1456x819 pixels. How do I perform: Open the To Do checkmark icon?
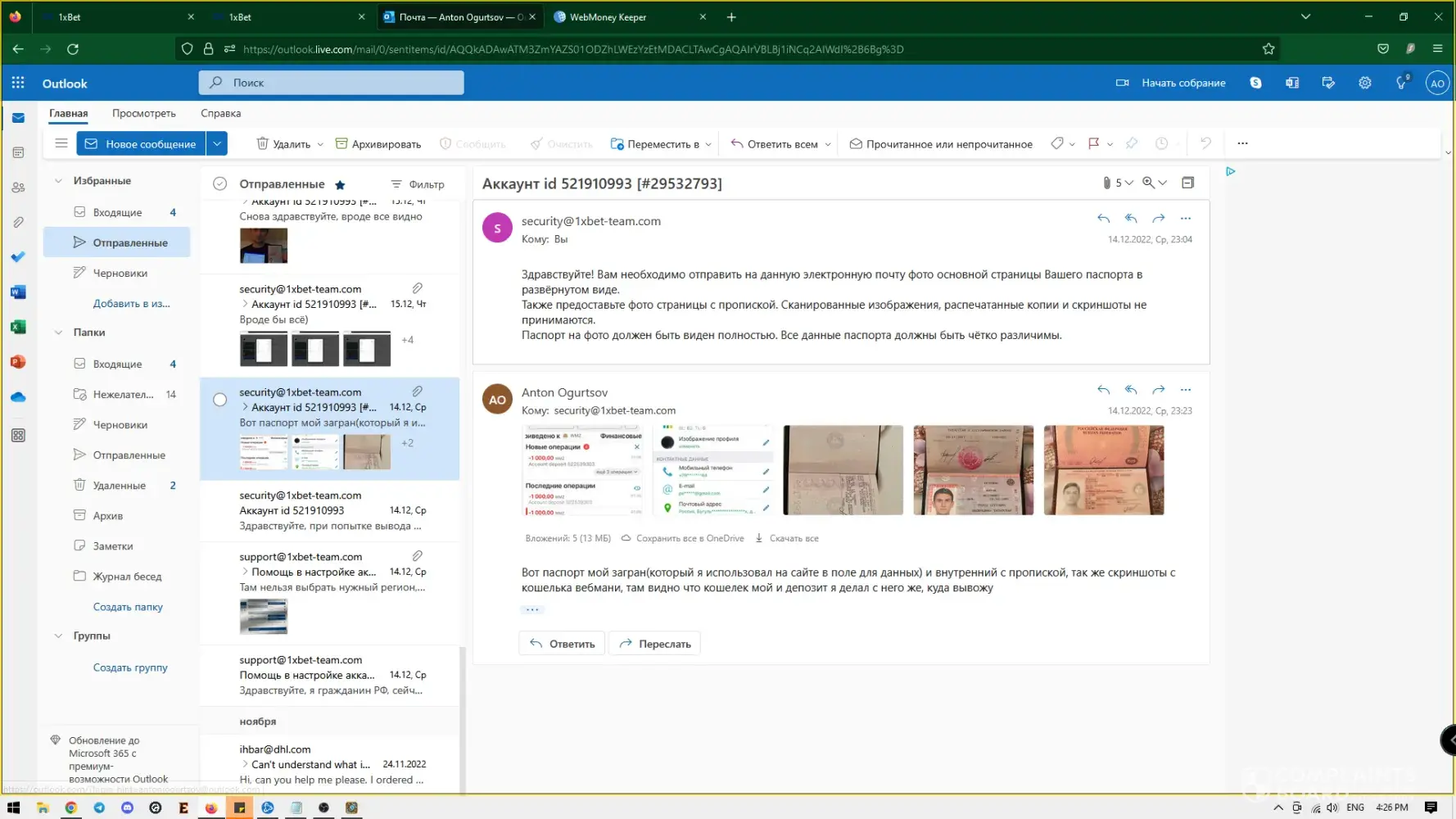click(18, 257)
